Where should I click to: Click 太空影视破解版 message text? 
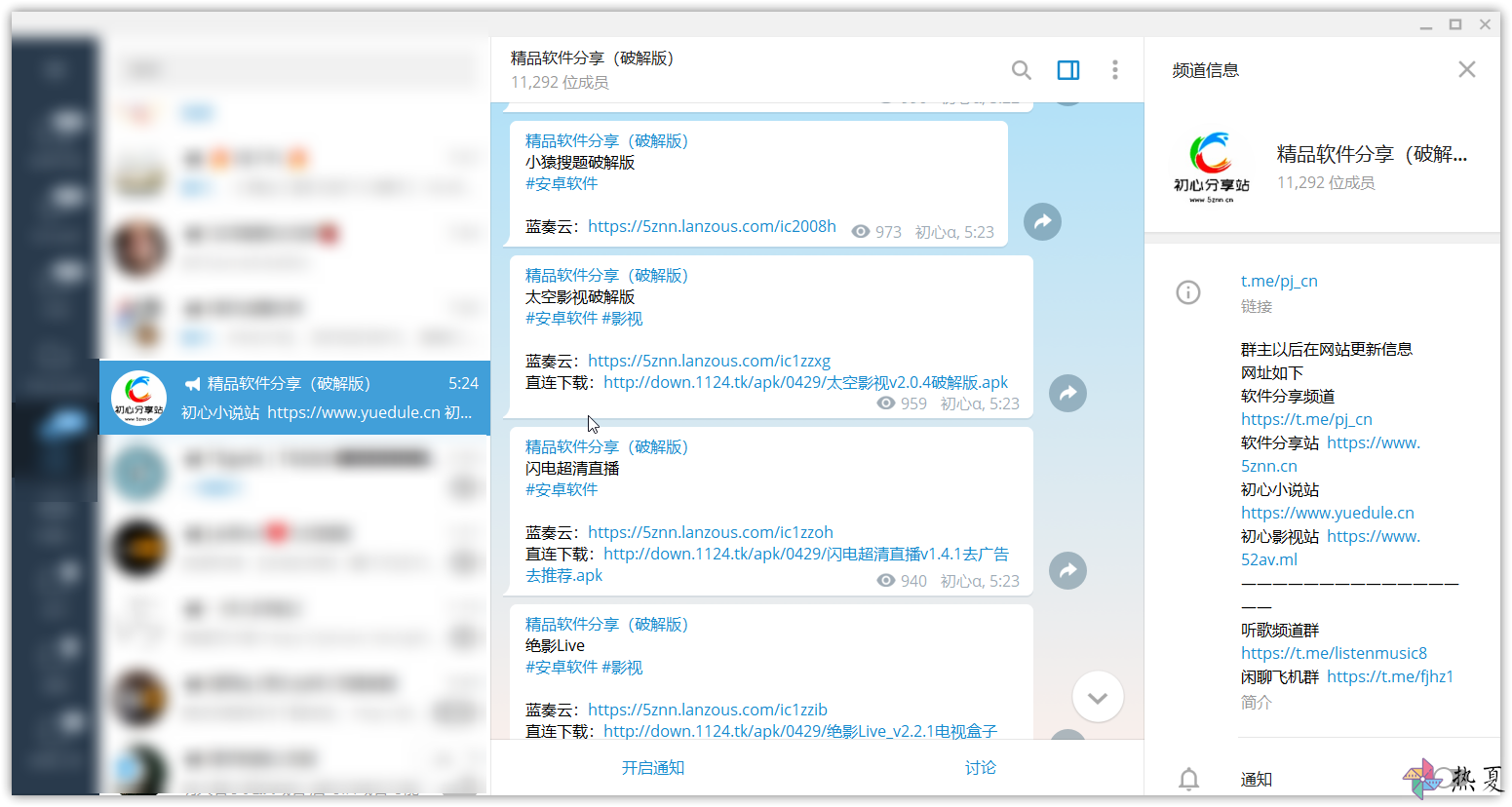click(x=580, y=296)
